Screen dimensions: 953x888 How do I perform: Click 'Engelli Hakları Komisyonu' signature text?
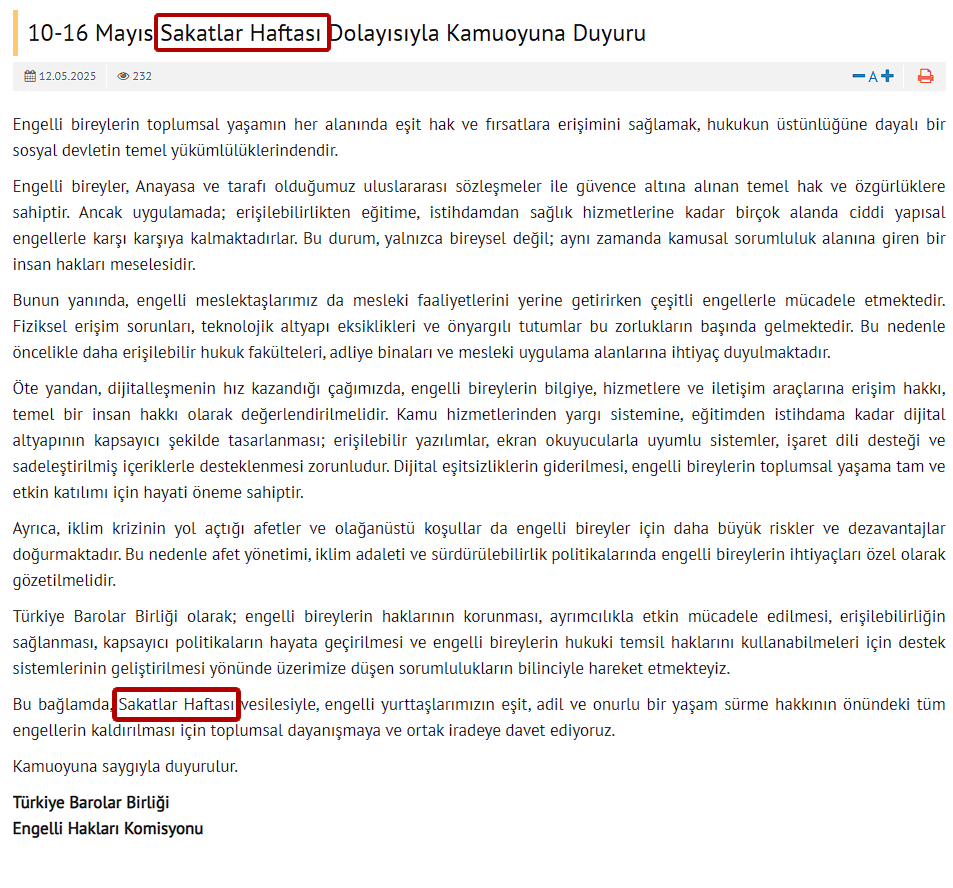(107, 828)
